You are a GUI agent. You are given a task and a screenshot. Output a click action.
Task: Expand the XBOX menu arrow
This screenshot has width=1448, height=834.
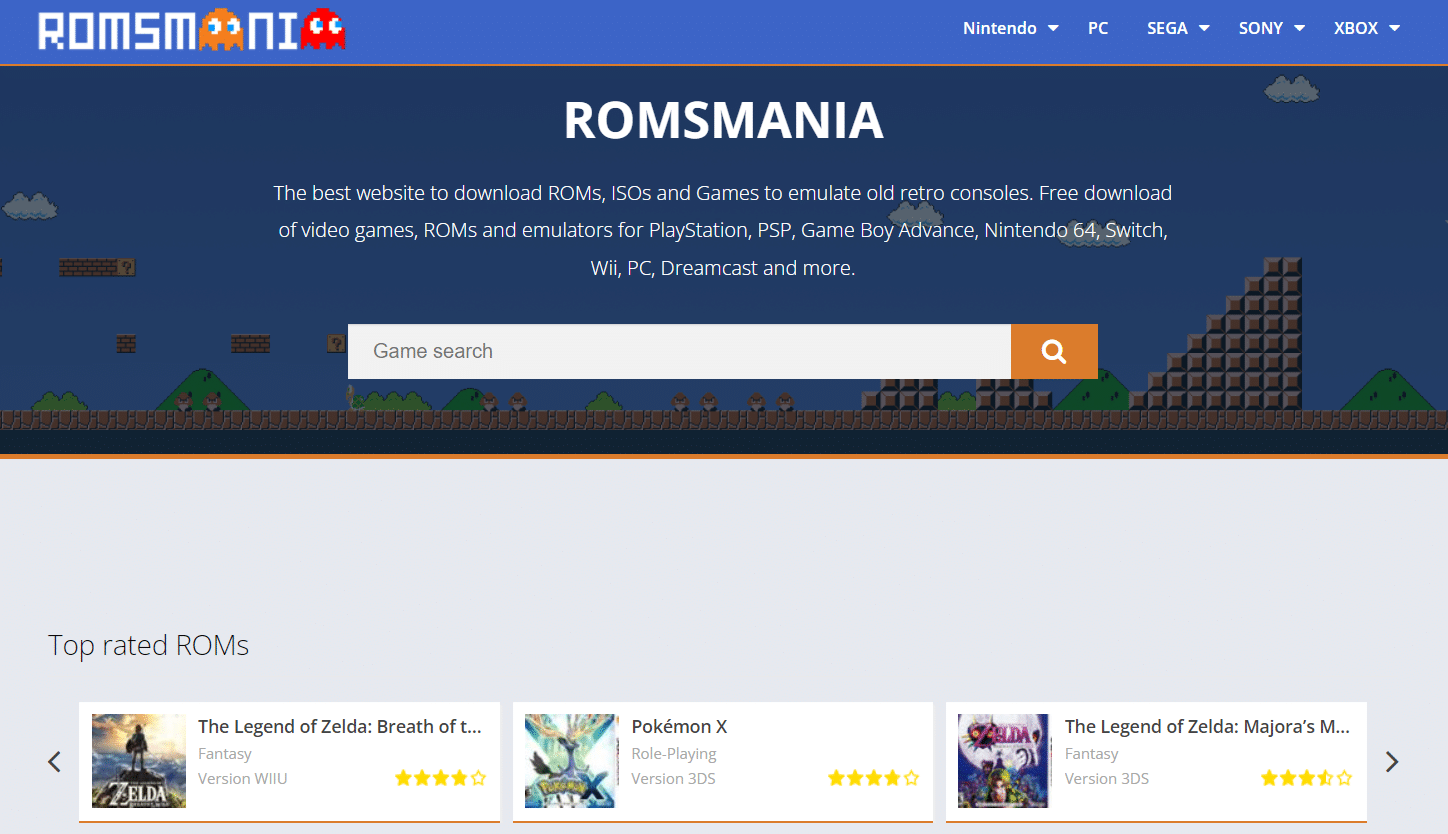click(1394, 29)
